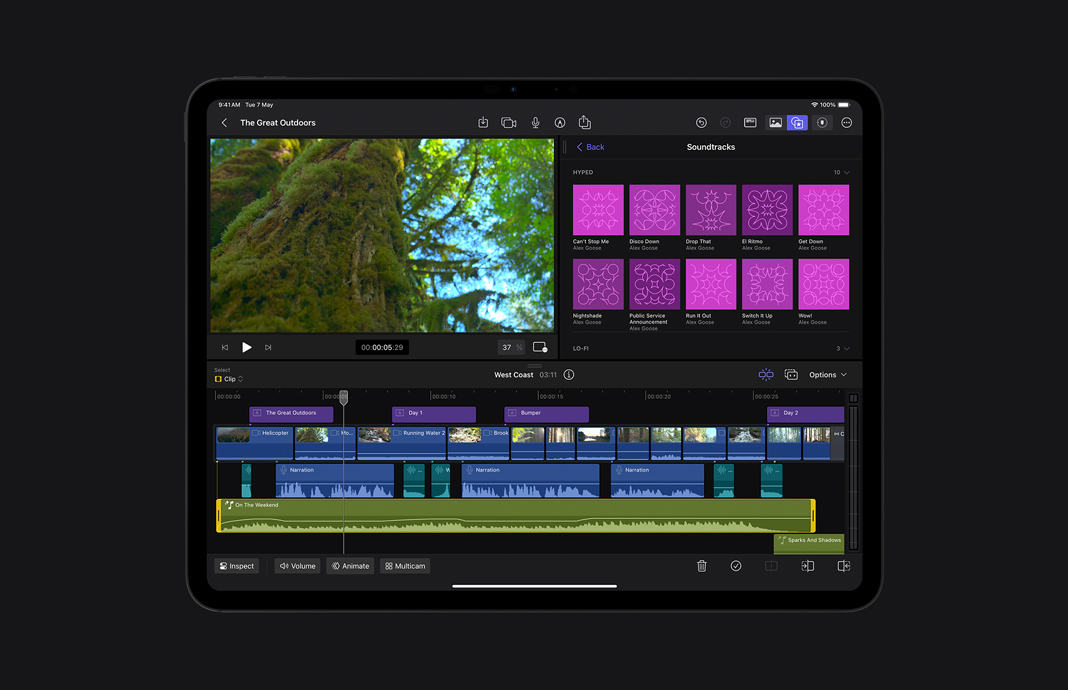This screenshot has height=690, width=1068.
Task: Open the Options menu
Action: [x=826, y=374]
